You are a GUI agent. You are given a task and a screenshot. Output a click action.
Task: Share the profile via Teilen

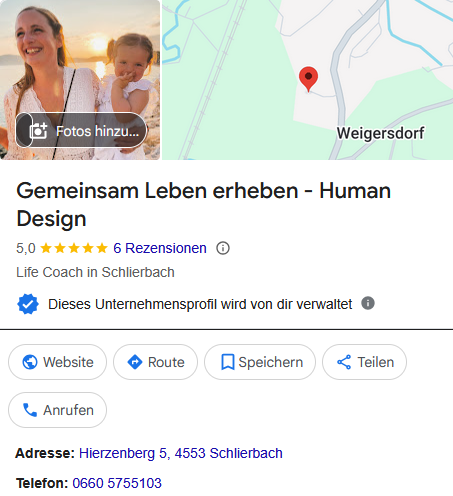coord(364,362)
